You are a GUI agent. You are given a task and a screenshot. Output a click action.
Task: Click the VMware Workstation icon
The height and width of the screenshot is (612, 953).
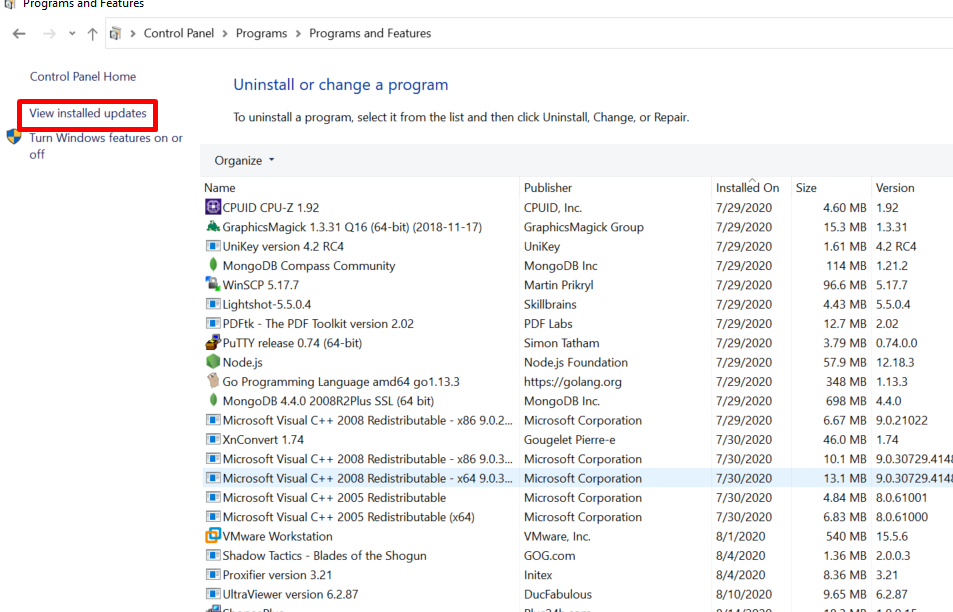pyautogui.click(x=213, y=536)
